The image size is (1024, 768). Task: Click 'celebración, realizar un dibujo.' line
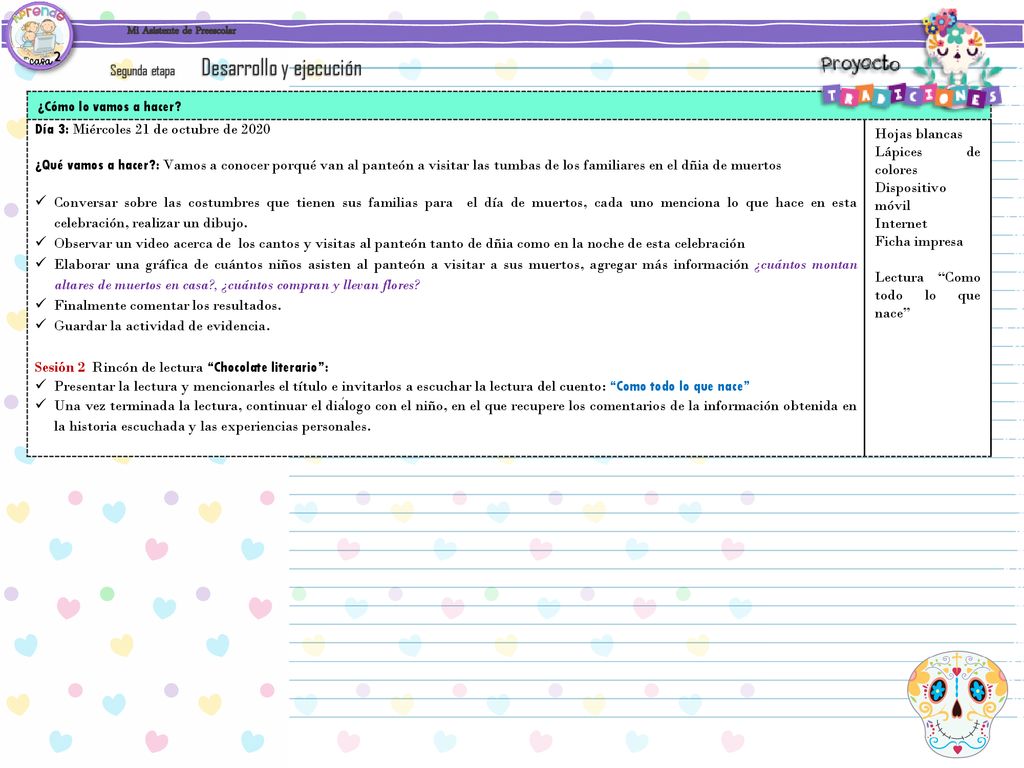click(x=151, y=223)
